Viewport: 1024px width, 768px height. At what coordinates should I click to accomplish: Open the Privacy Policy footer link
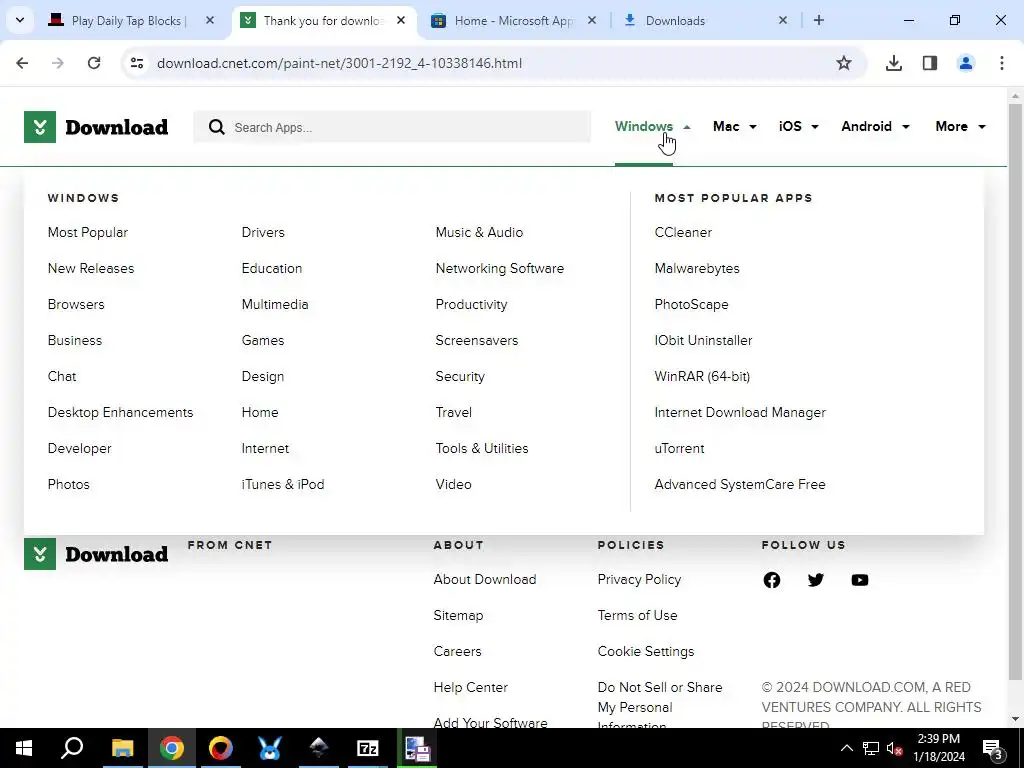pos(639,579)
